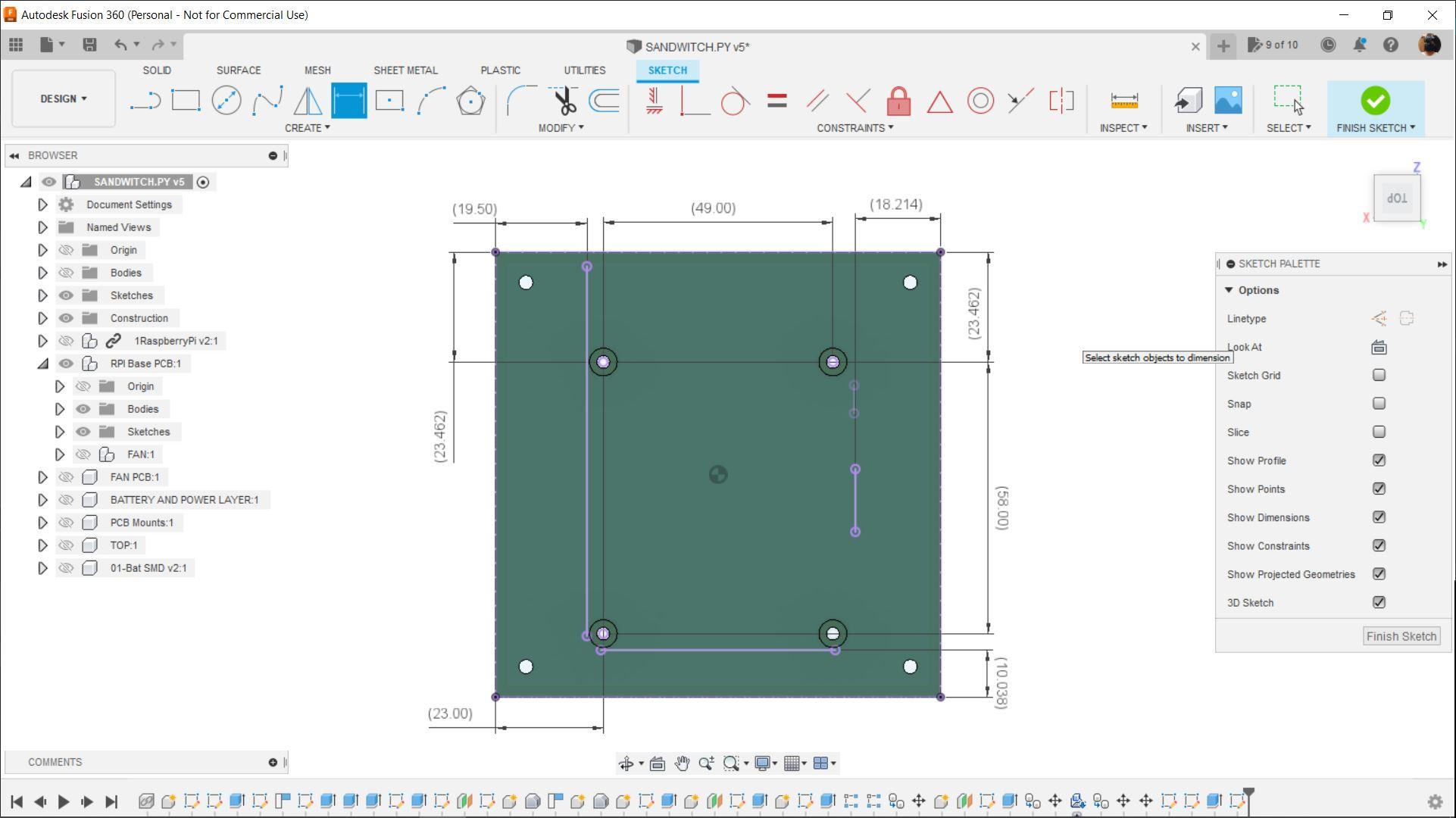Viewport: 1456px width, 818px height.
Task: Switch to the SOLID tab
Action: [x=157, y=70]
